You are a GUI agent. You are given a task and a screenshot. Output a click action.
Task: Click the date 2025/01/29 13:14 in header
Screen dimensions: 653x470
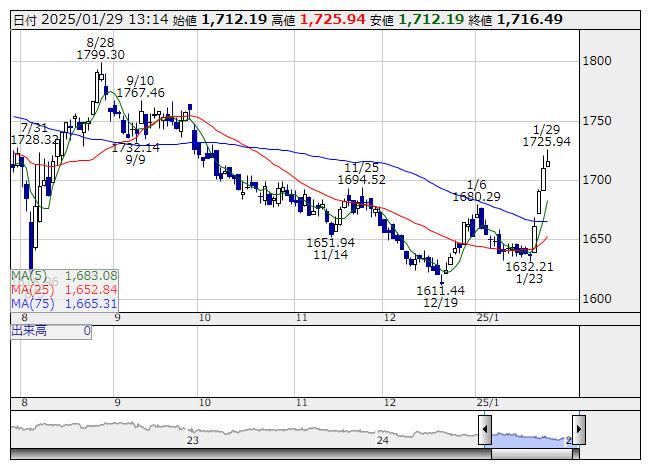coord(105,19)
